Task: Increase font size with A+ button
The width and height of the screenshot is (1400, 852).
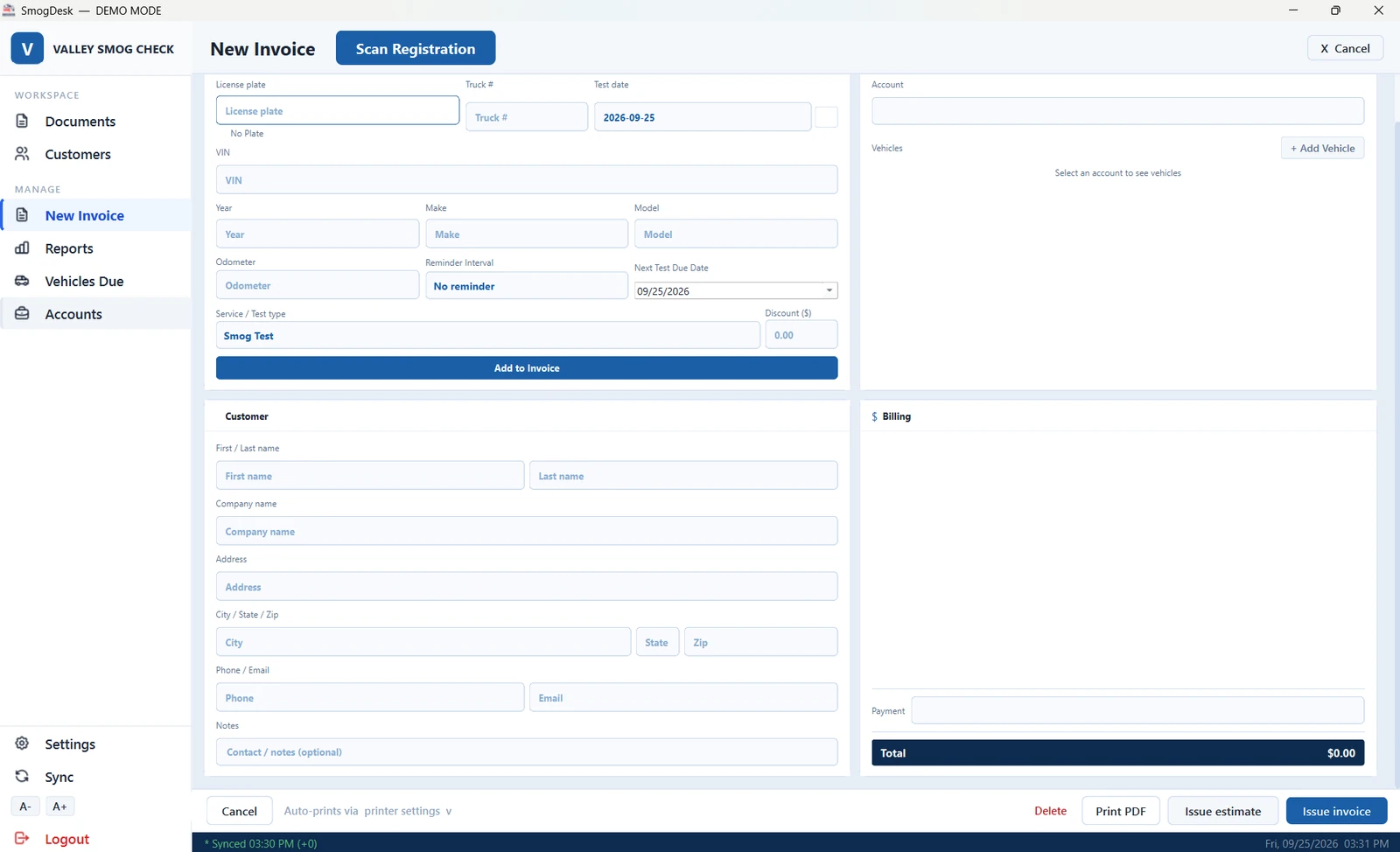Action: (x=59, y=807)
